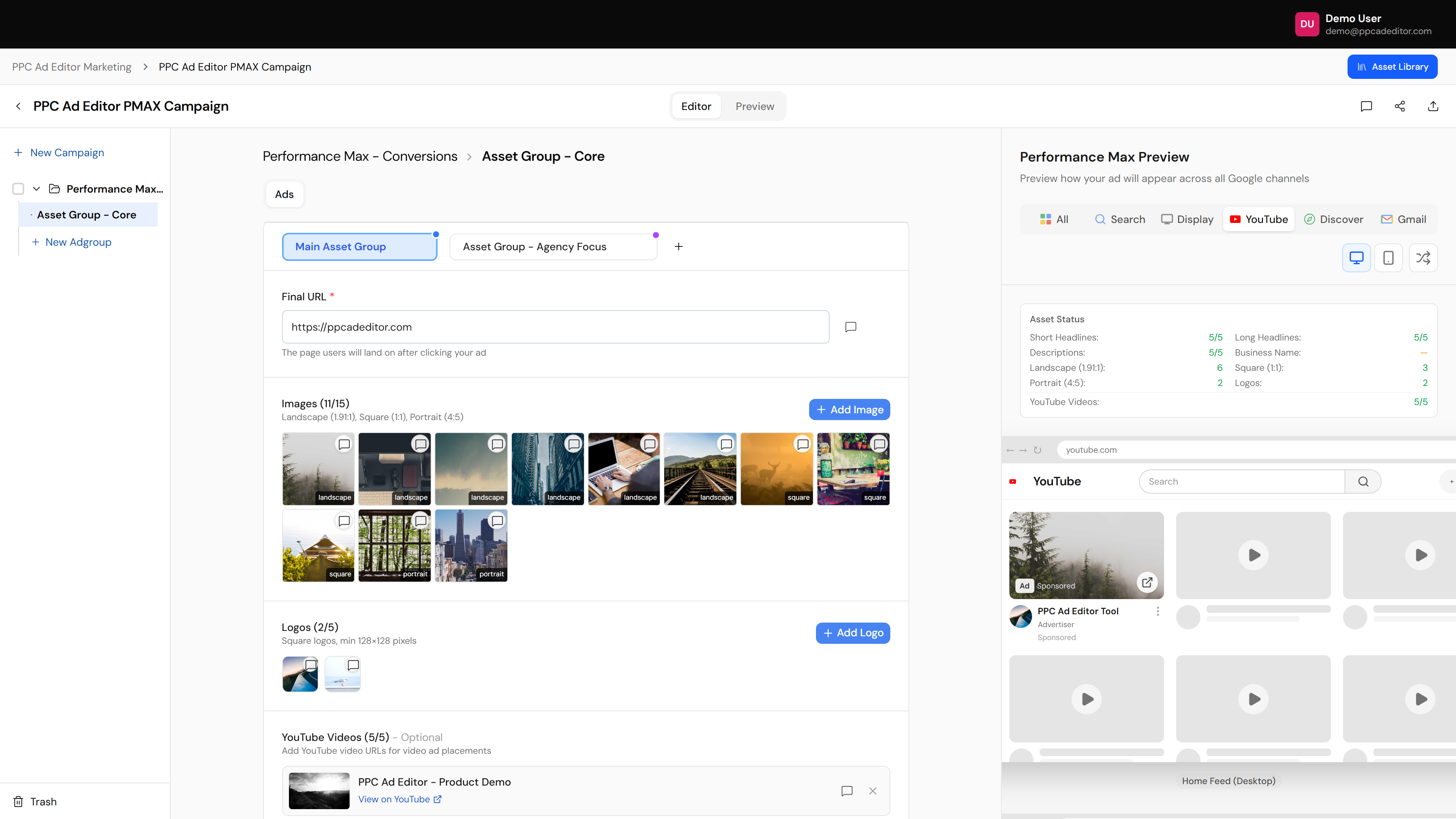Image resolution: width=1456 pixels, height=819 pixels.
Task: Click the youtube.com address bar in preview
Action: tap(1256, 450)
